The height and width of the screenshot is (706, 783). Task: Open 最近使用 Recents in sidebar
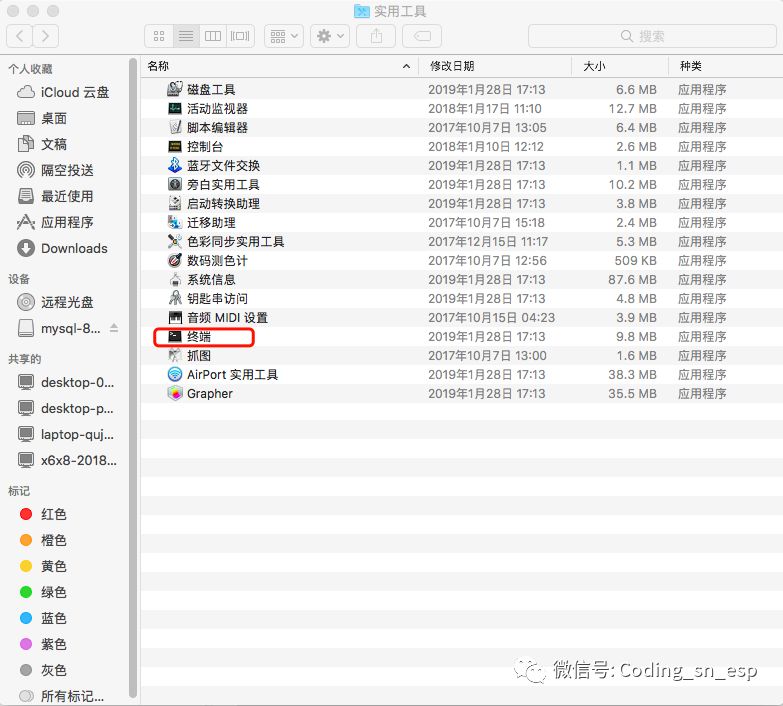coord(55,196)
